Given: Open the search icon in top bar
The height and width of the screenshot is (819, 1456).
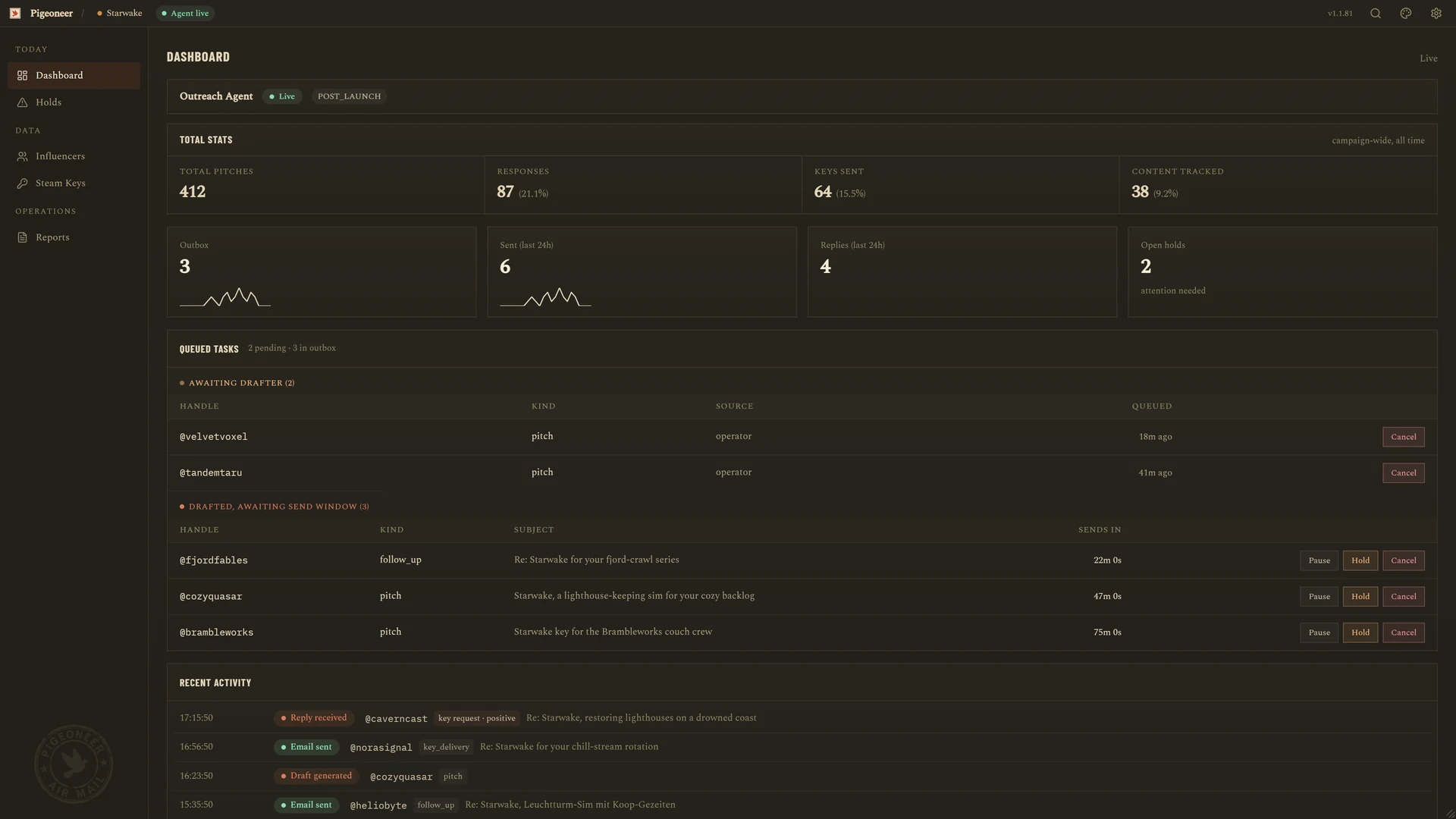Looking at the screenshot, I should [x=1376, y=14].
